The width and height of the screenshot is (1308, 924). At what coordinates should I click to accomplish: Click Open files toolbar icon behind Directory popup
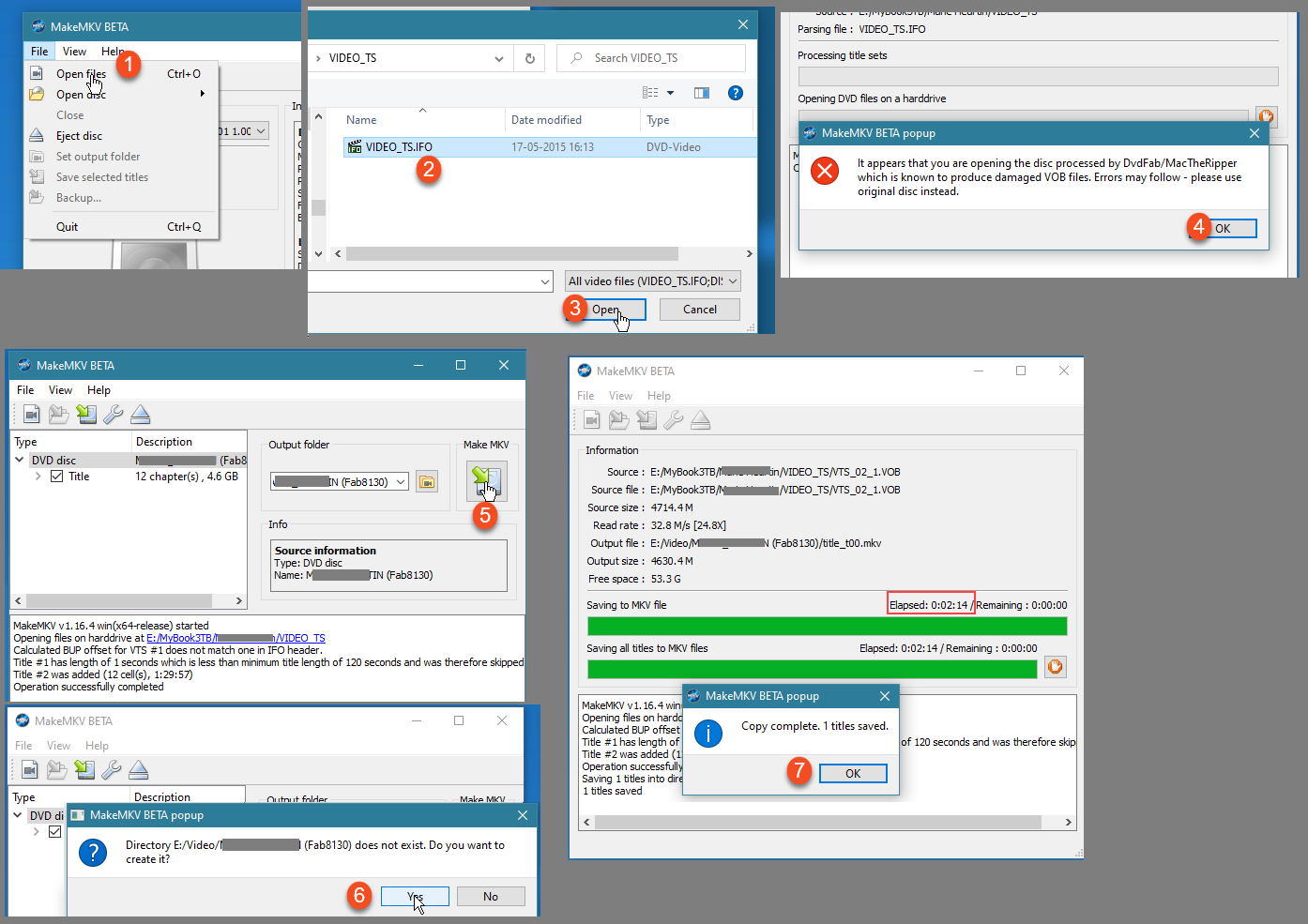30,769
